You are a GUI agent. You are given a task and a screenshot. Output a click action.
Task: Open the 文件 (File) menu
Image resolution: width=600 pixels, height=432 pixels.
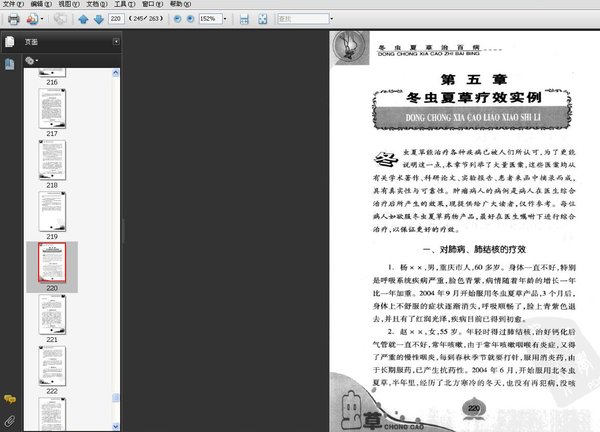(13, 4)
